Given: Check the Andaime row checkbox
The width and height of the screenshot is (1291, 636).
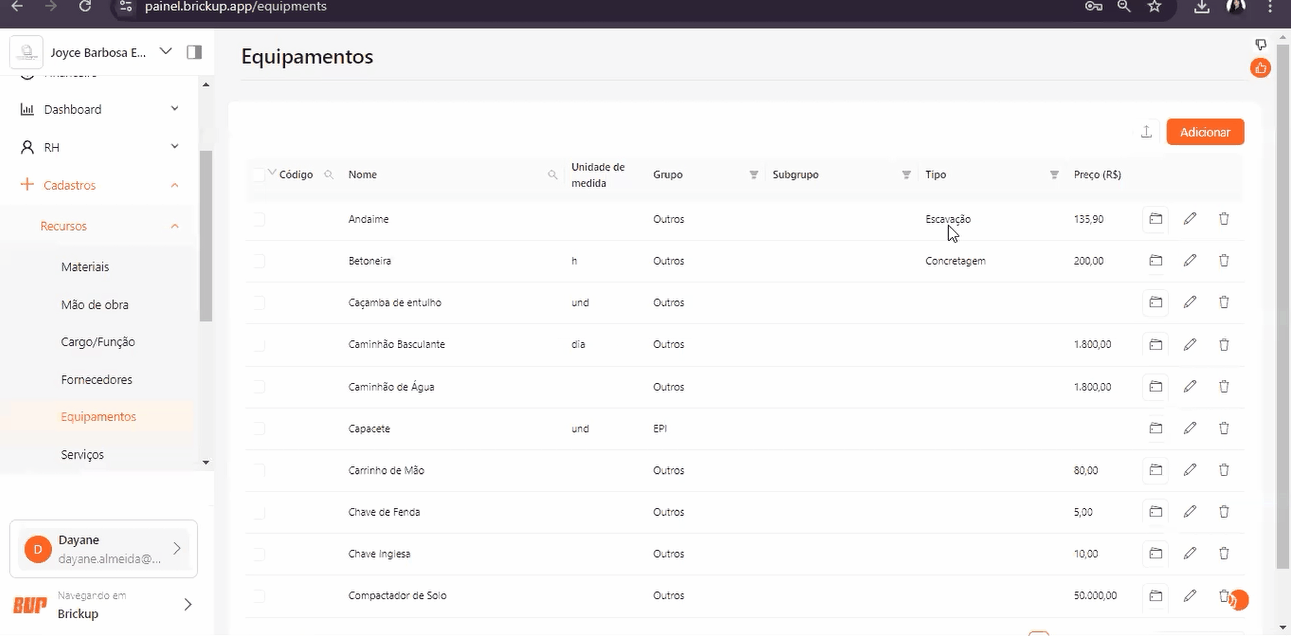Looking at the screenshot, I should 259,219.
